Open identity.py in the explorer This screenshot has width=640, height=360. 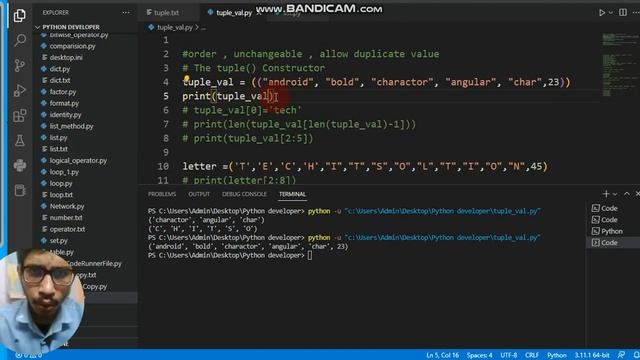[65, 115]
